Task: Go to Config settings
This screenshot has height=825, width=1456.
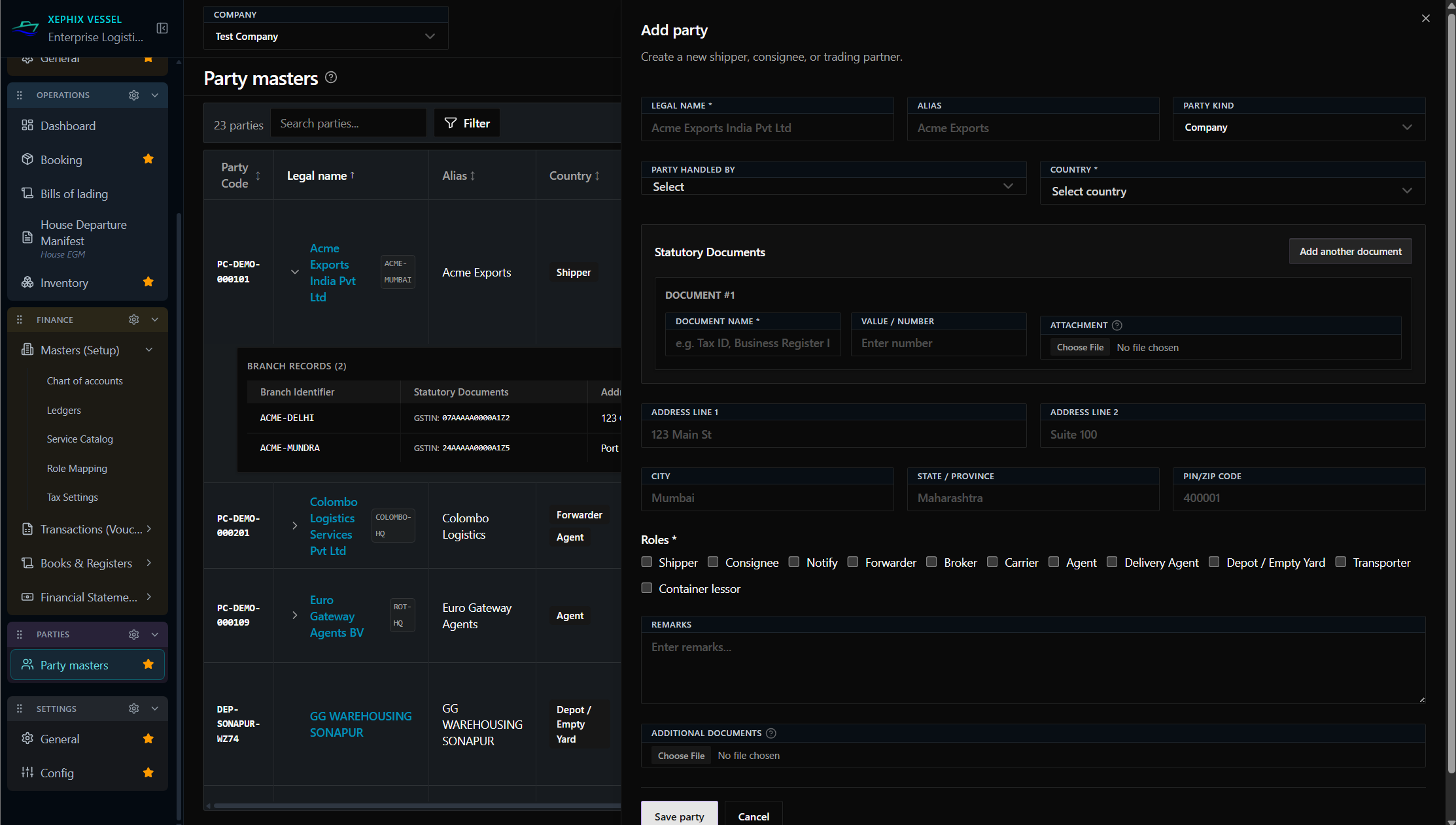Action: coord(88,773)
